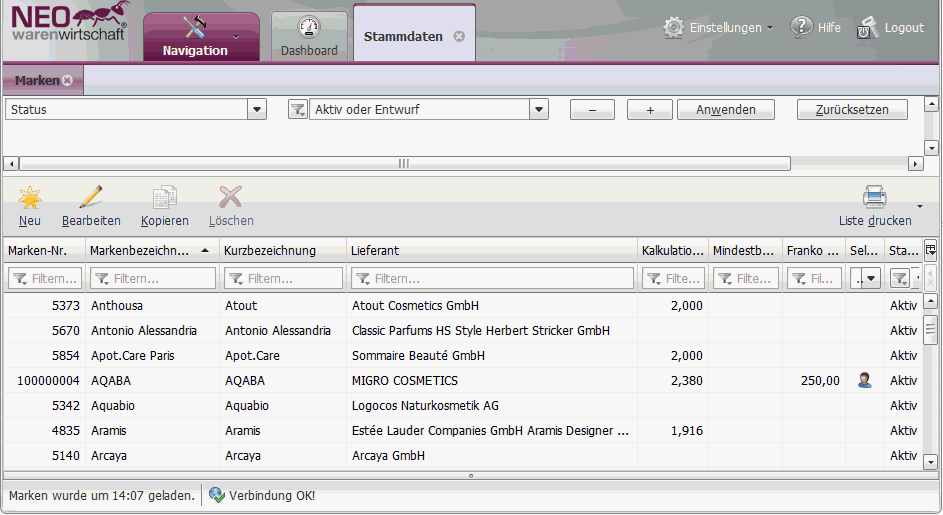This screenshot has height=515, width=943.
Task: Remove filter row with minus button
Action: click(592, 109)
